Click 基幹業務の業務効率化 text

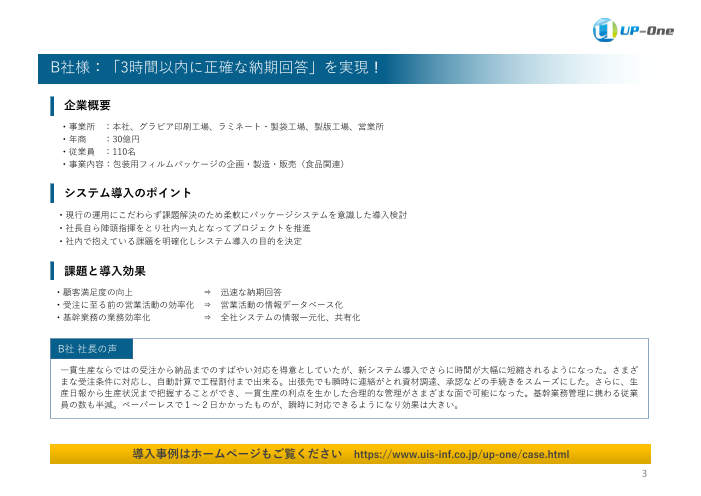[x=106, y=318]
